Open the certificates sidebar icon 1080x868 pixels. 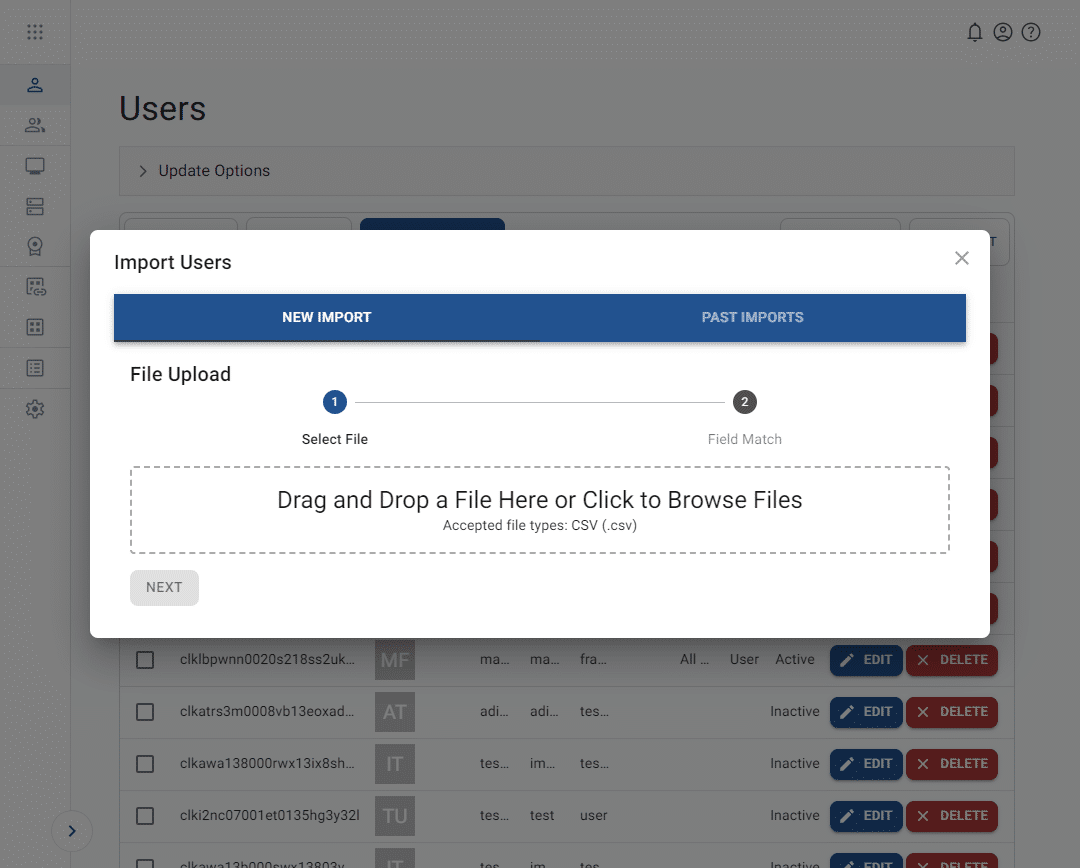pyautogui.click(x=35, y=245)
